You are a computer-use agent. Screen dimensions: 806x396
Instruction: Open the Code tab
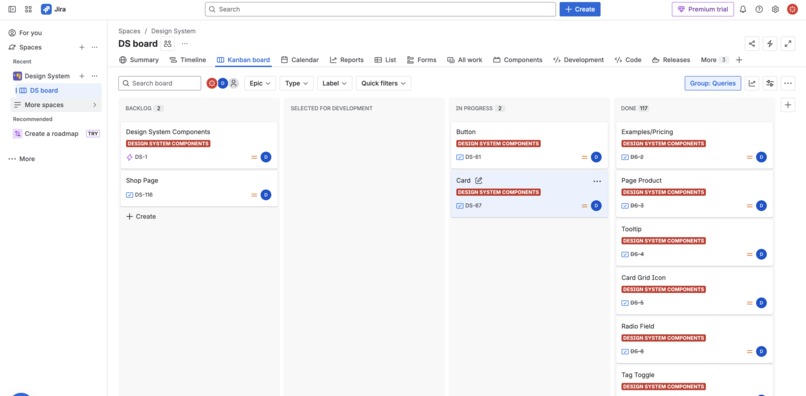[628, 60]
